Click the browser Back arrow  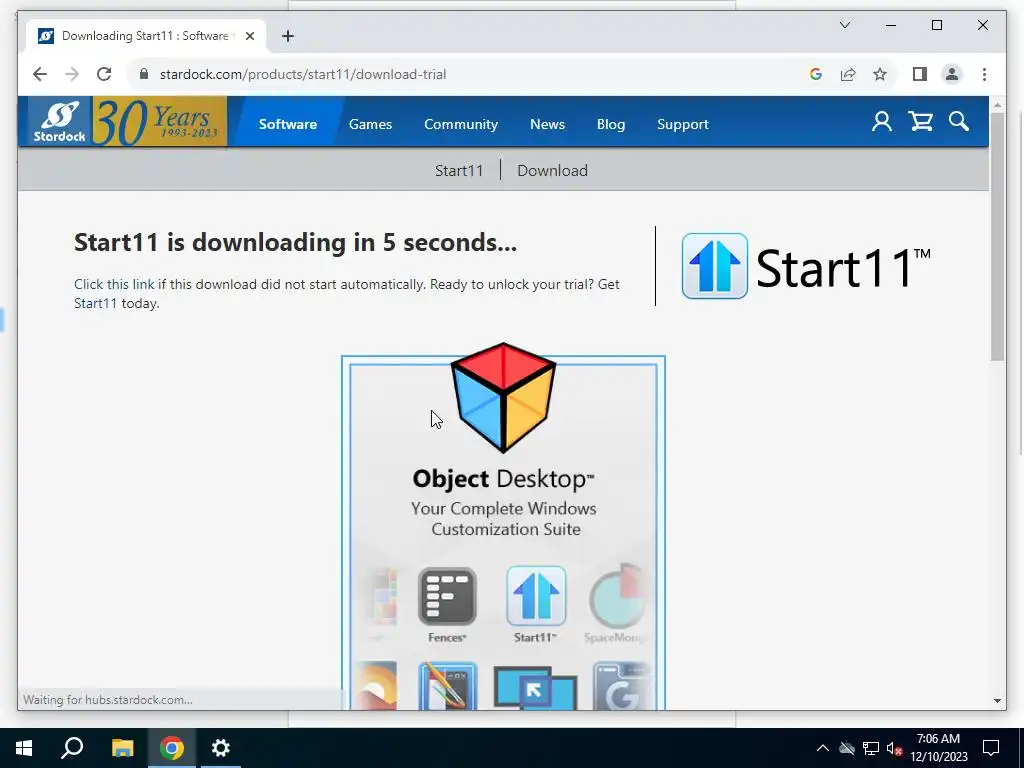point(40,74)
